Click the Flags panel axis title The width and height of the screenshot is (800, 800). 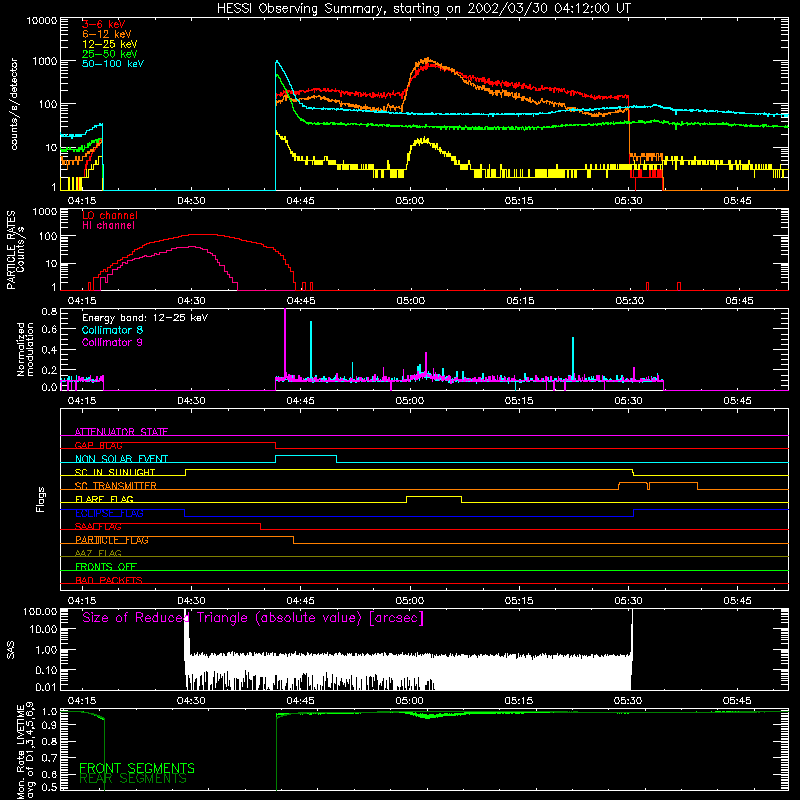pos(41,499)
